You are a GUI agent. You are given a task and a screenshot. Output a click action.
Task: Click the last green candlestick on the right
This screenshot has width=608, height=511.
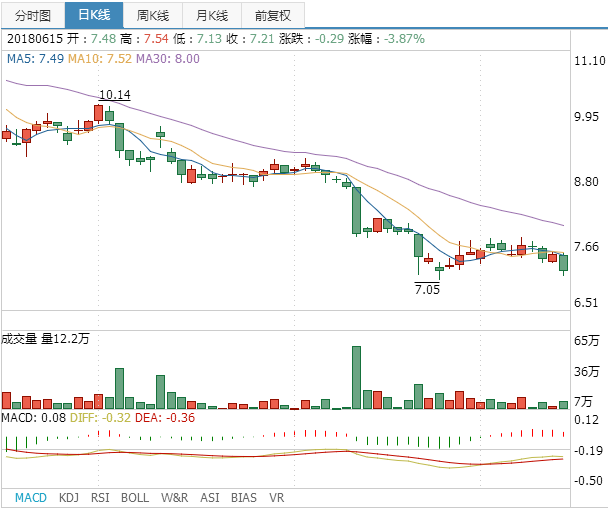point(563,263)
